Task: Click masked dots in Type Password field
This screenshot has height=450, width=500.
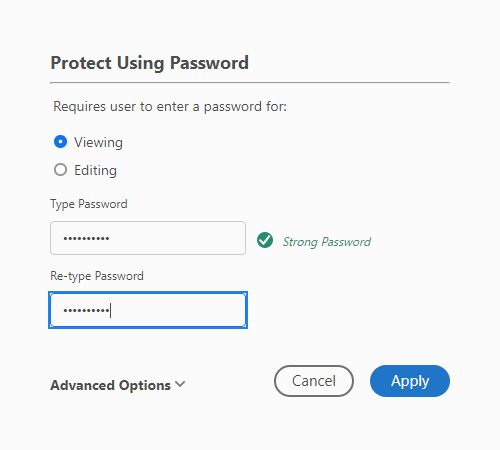Action: tap(86, 238)
